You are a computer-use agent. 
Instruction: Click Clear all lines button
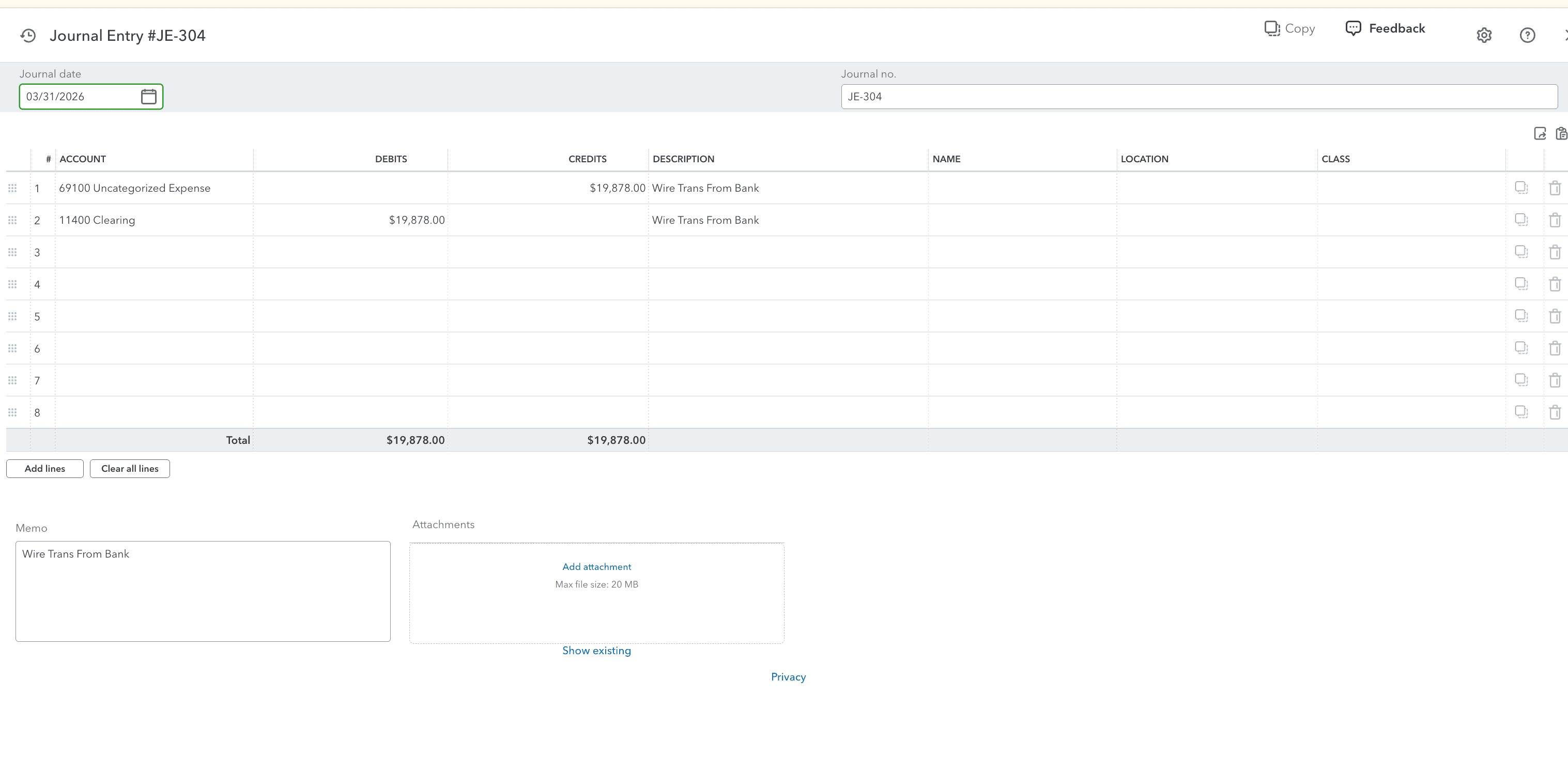pos(130,468)
